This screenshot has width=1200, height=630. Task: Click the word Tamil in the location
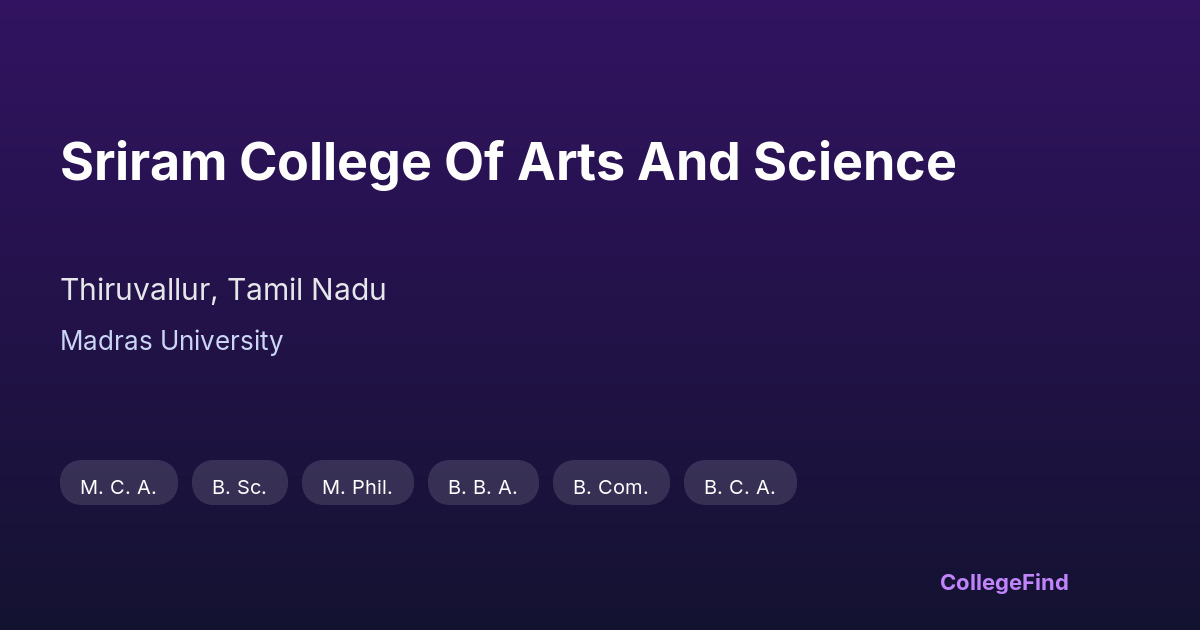pyautogui.click(x=264, y=290)
